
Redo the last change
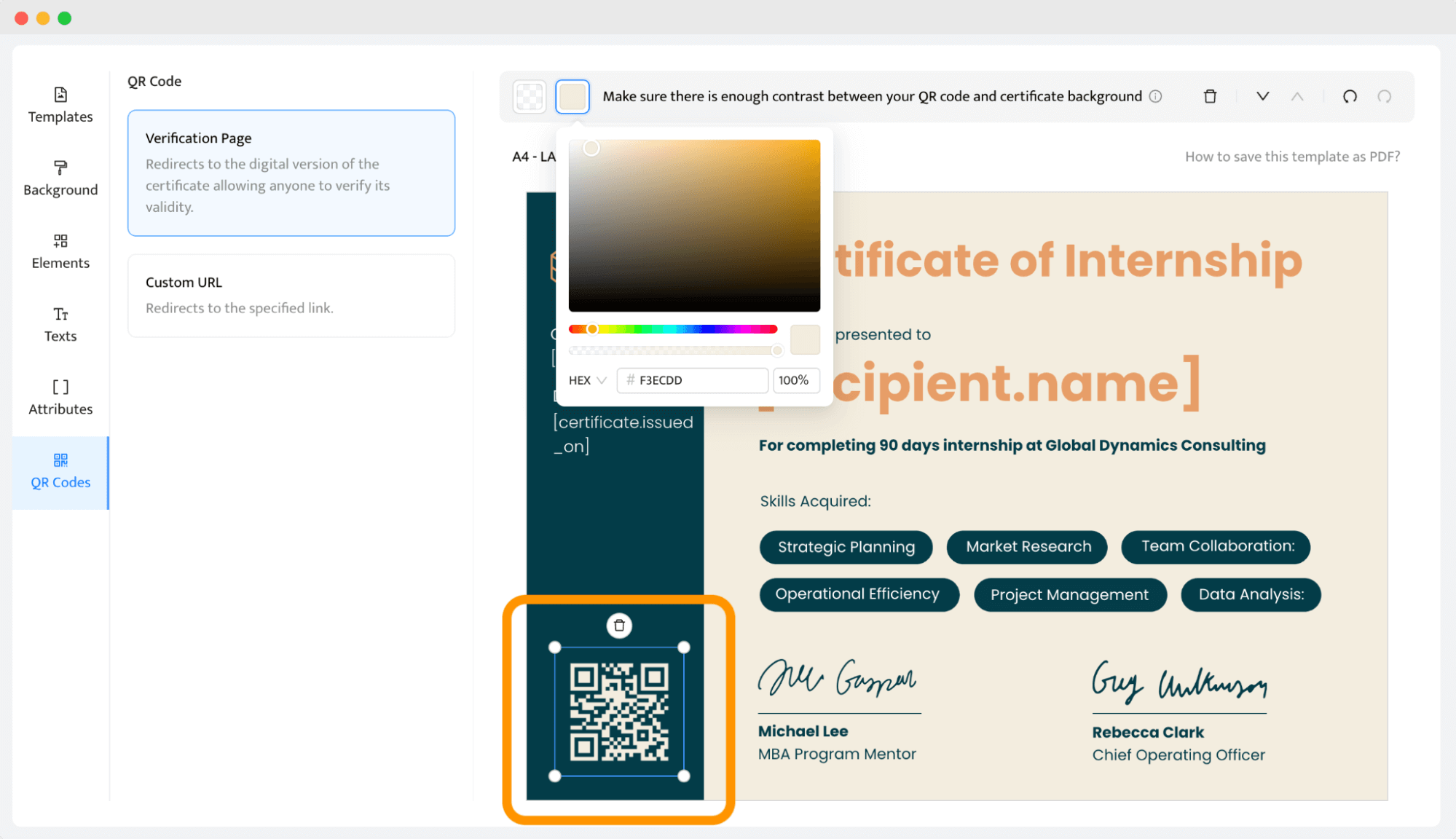pyautogui.click(x=1385, y=96)
